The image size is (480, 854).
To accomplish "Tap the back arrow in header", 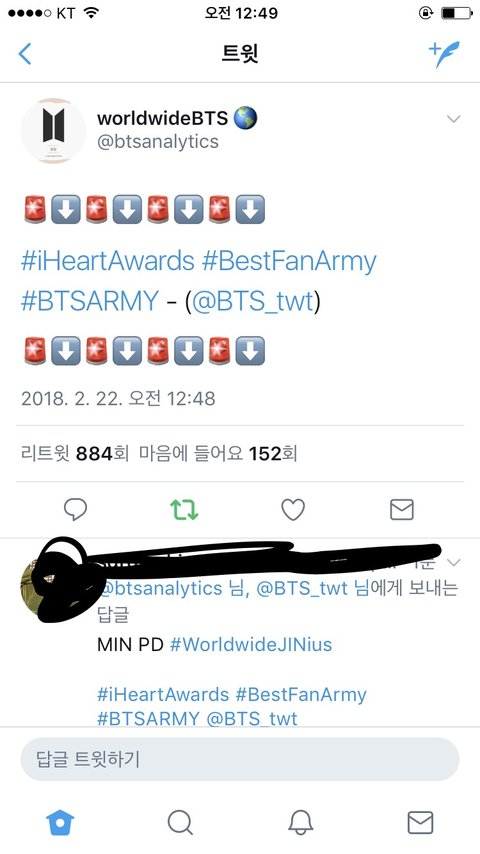I will point(25,54).
